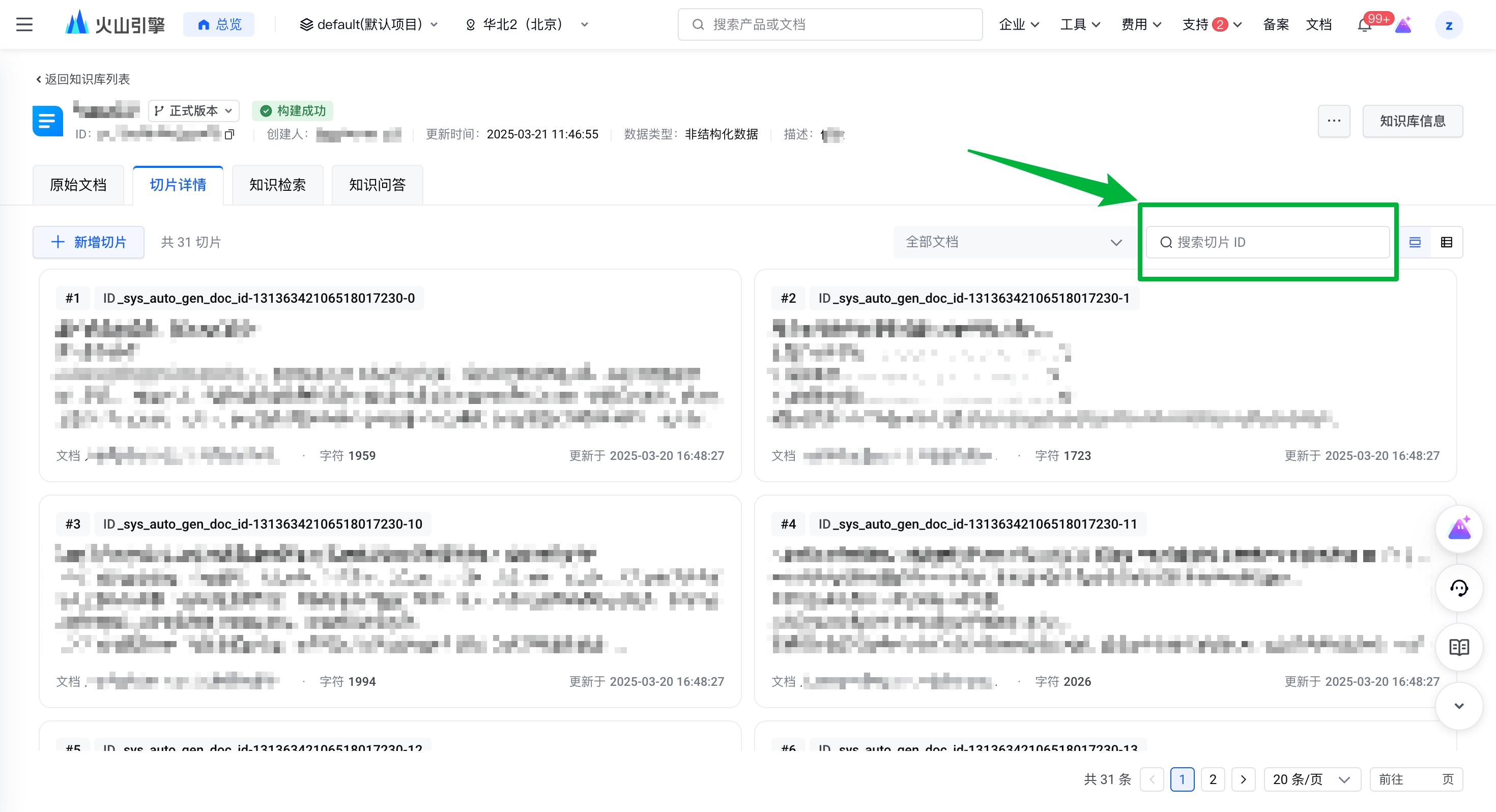The width and height of the screenshot is (1496, 812).
Task: Expand the 华北2 region selector
Action: coord(527,24)
